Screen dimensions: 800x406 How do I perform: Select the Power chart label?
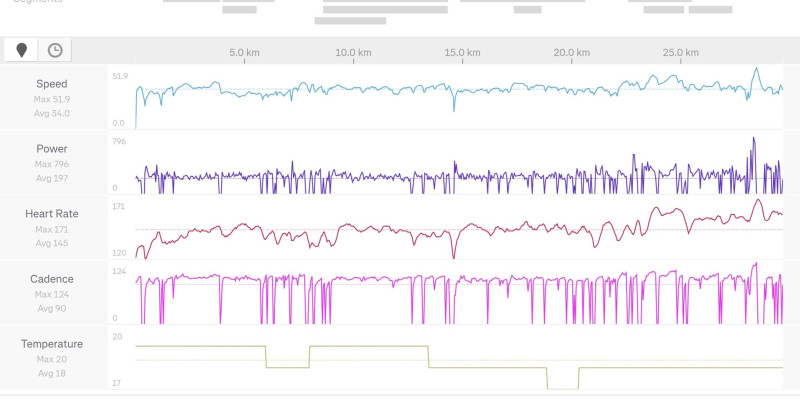52,149
